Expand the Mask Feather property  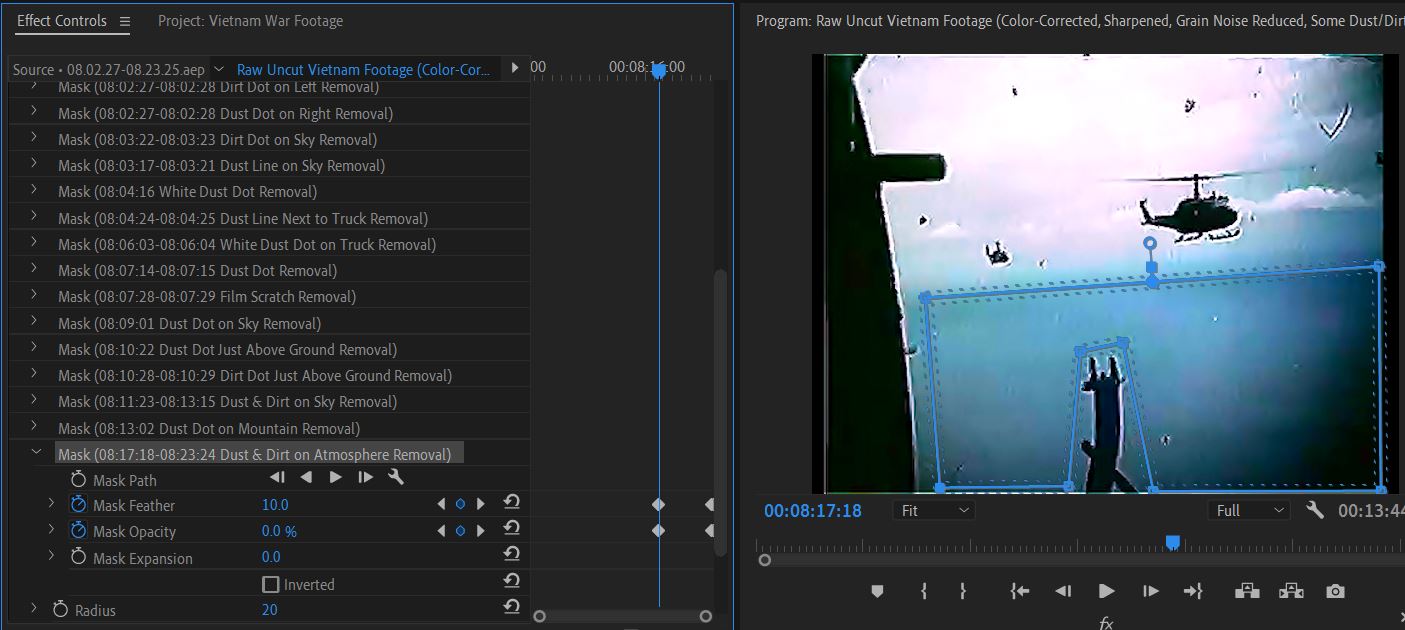(51, 503)
